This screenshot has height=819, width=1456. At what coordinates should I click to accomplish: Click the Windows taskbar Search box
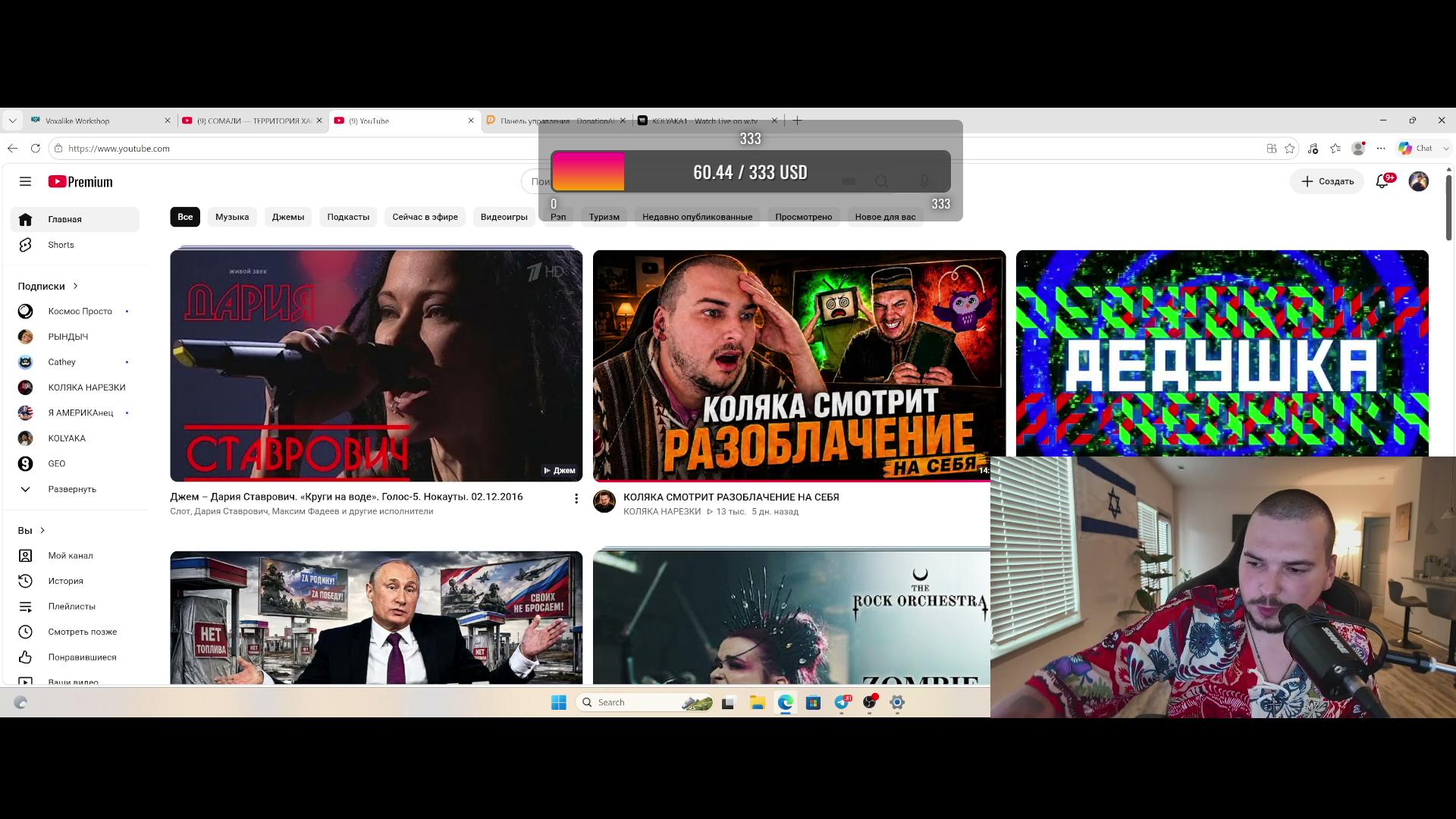(645, 703)
